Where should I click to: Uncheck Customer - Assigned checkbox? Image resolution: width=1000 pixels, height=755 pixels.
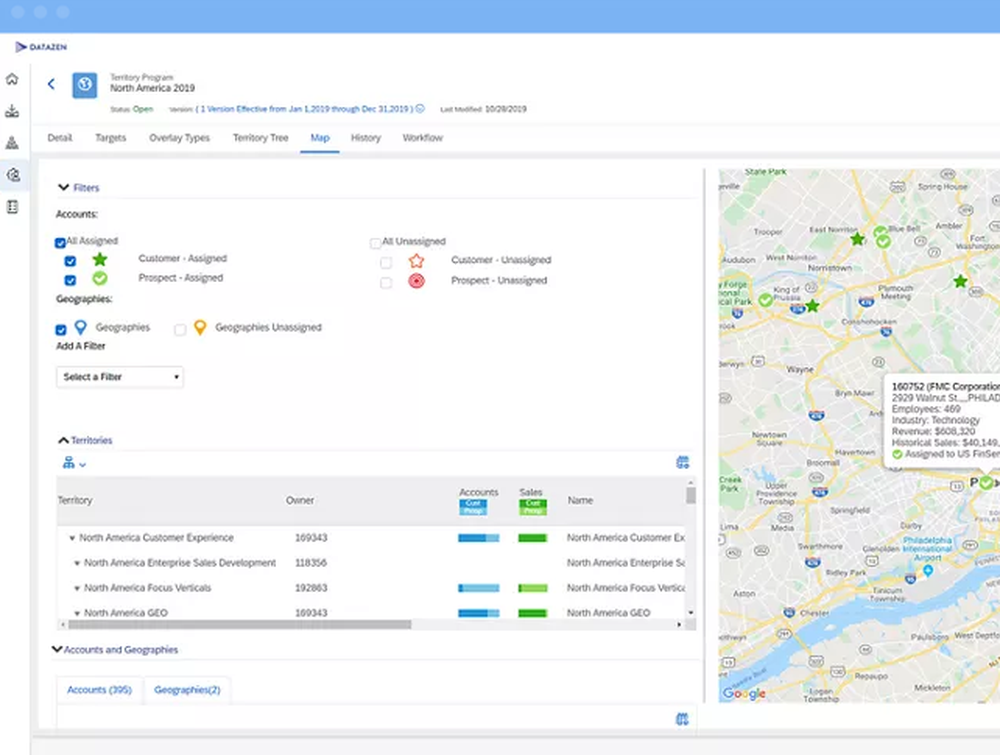(70, 261)
